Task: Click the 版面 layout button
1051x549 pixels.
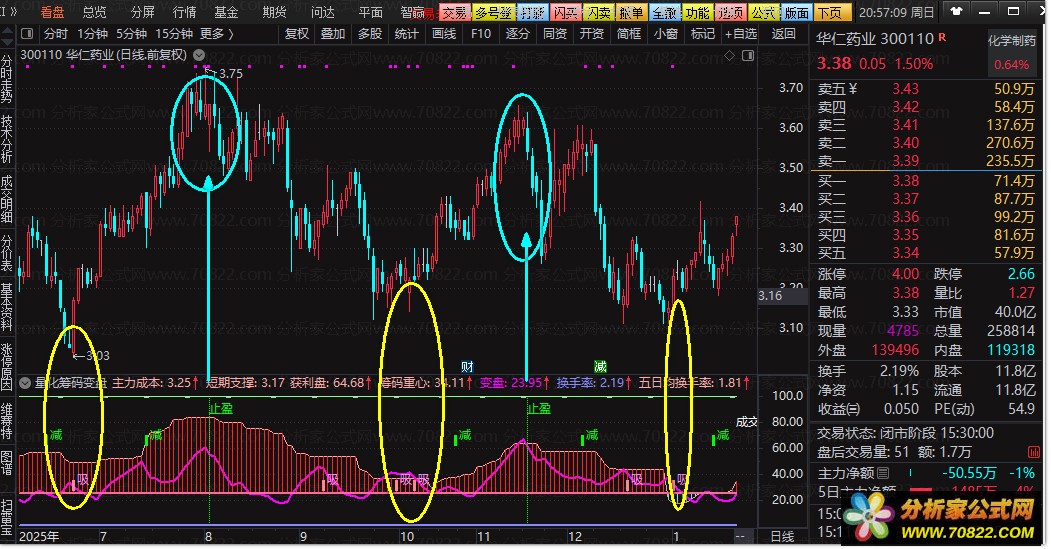Action: [x=796, y=12]
